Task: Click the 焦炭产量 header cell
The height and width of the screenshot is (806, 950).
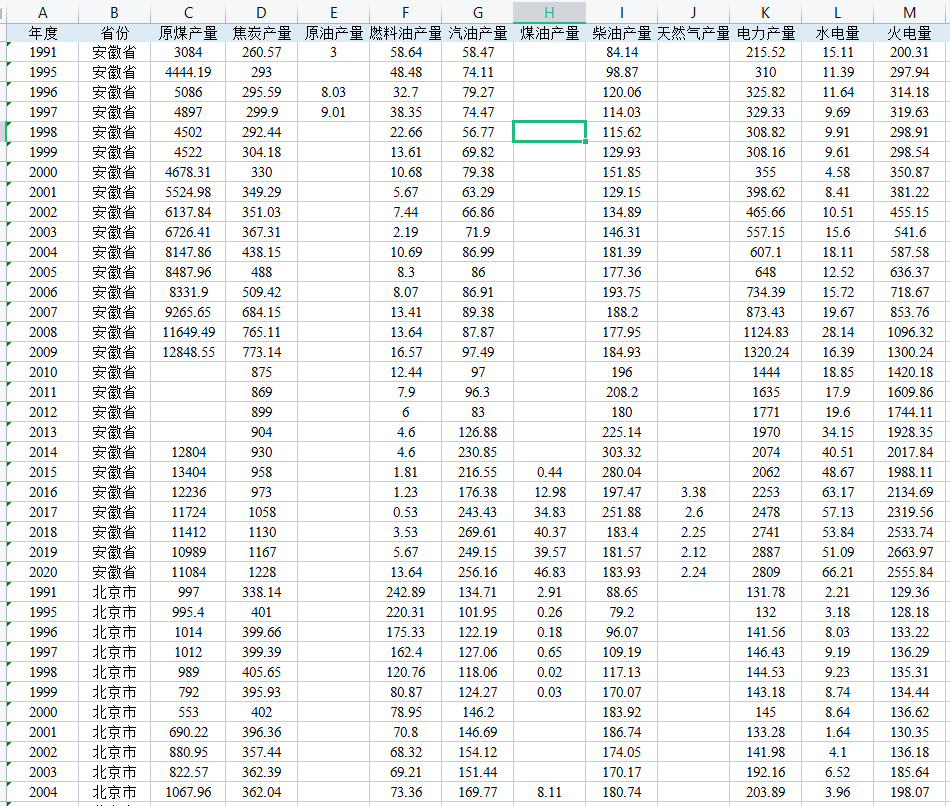Action: tap(260, 32)
